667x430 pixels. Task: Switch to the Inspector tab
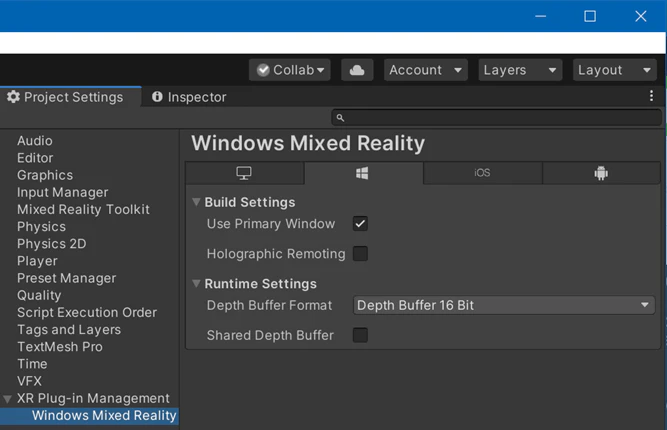point(189,97)
